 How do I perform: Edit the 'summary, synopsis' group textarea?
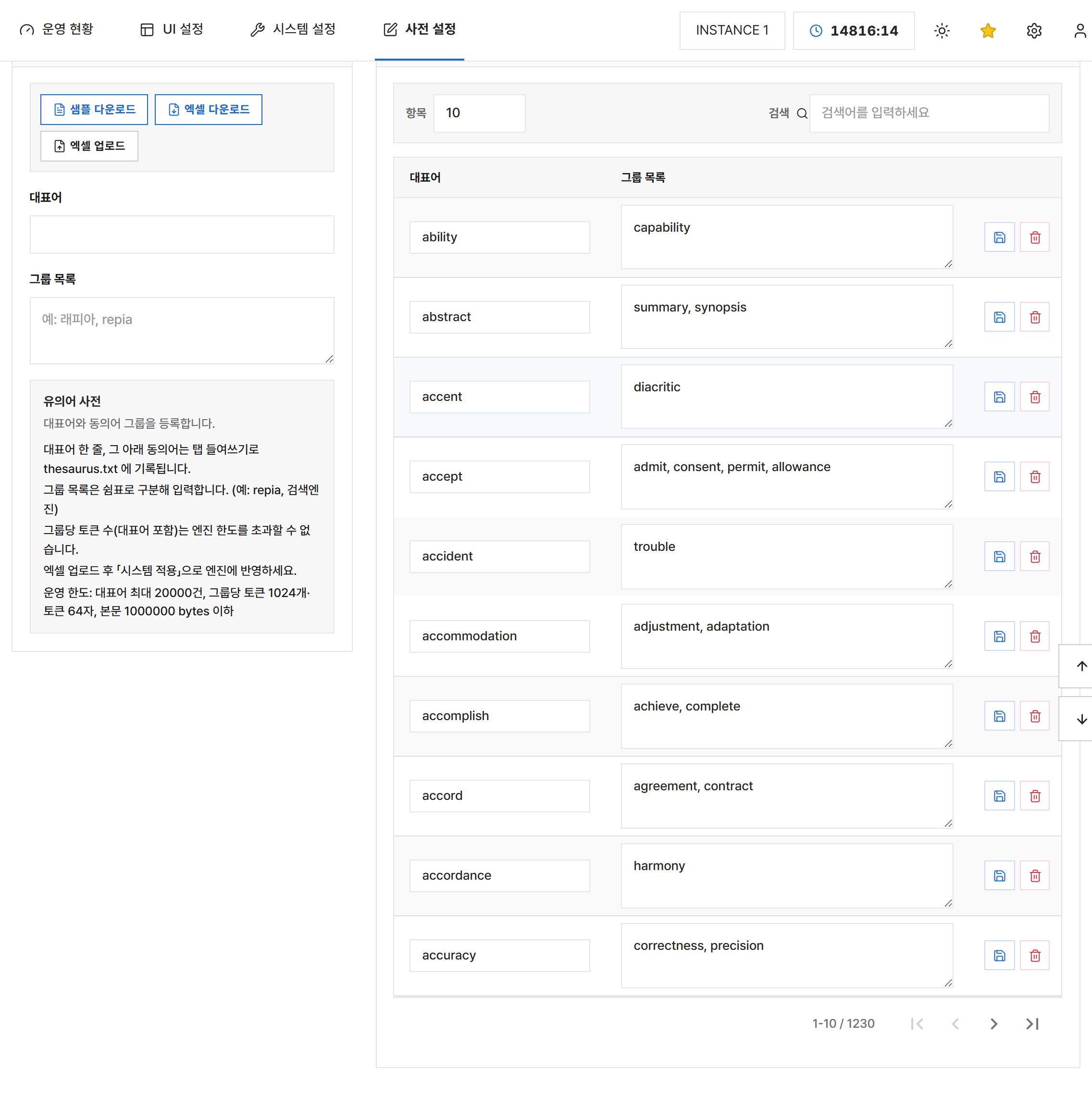pyautogui.click(x=787, y=317)
